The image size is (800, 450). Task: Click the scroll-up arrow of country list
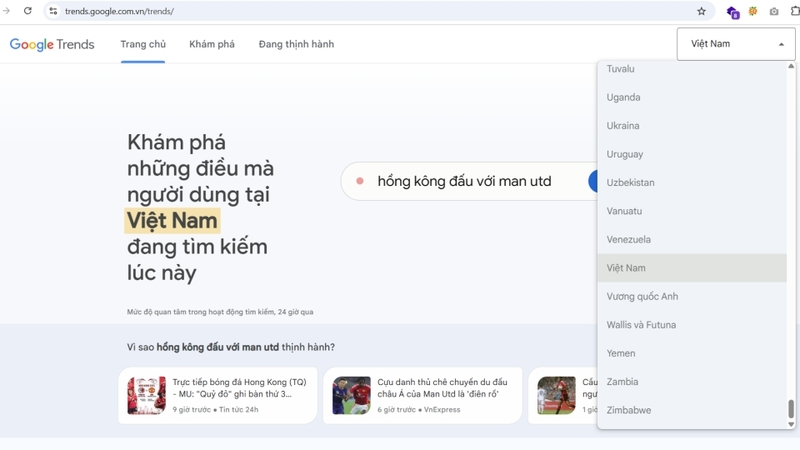(791, 66)
